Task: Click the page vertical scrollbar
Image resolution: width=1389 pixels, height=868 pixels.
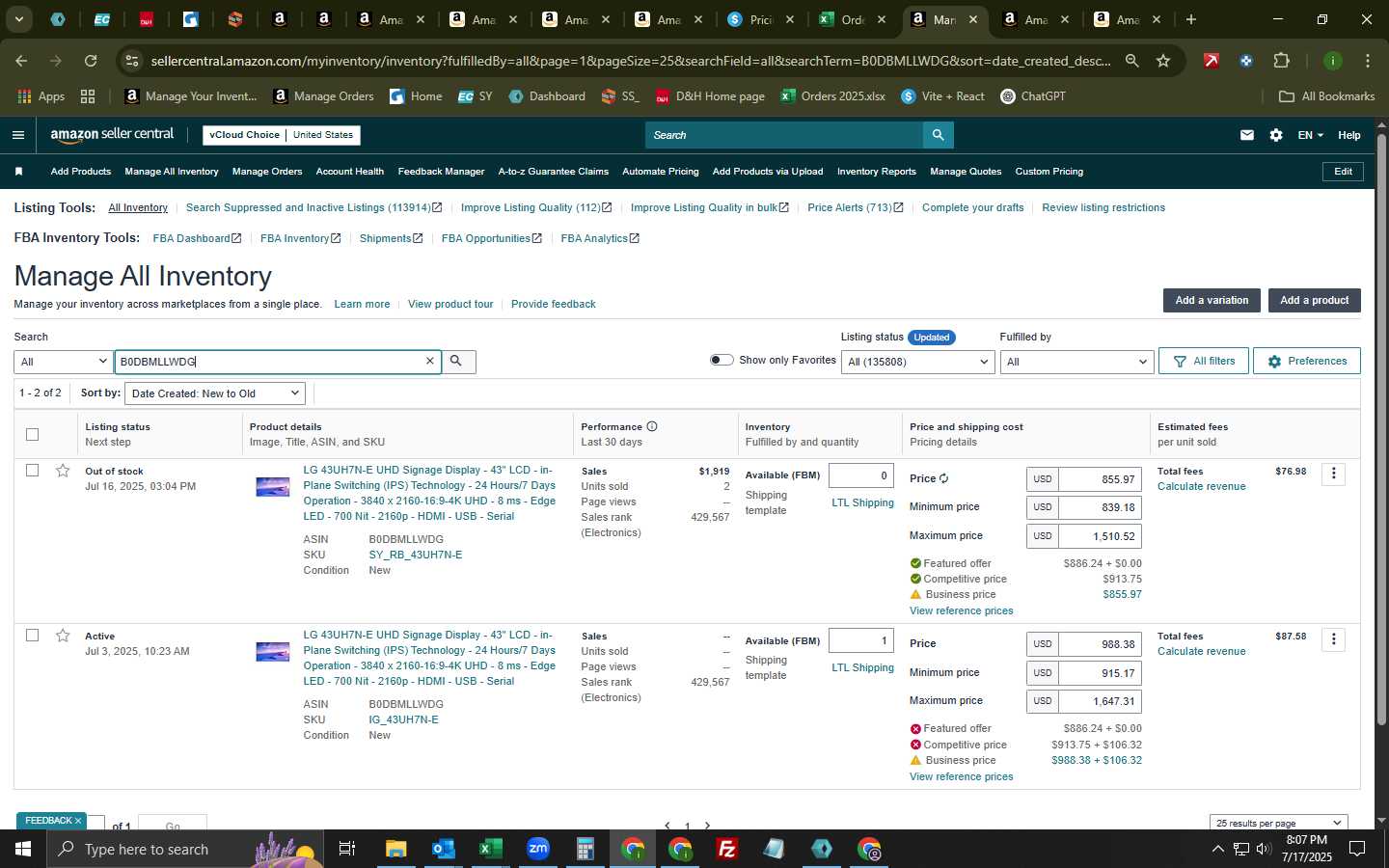Action: tap(1381, 429)
